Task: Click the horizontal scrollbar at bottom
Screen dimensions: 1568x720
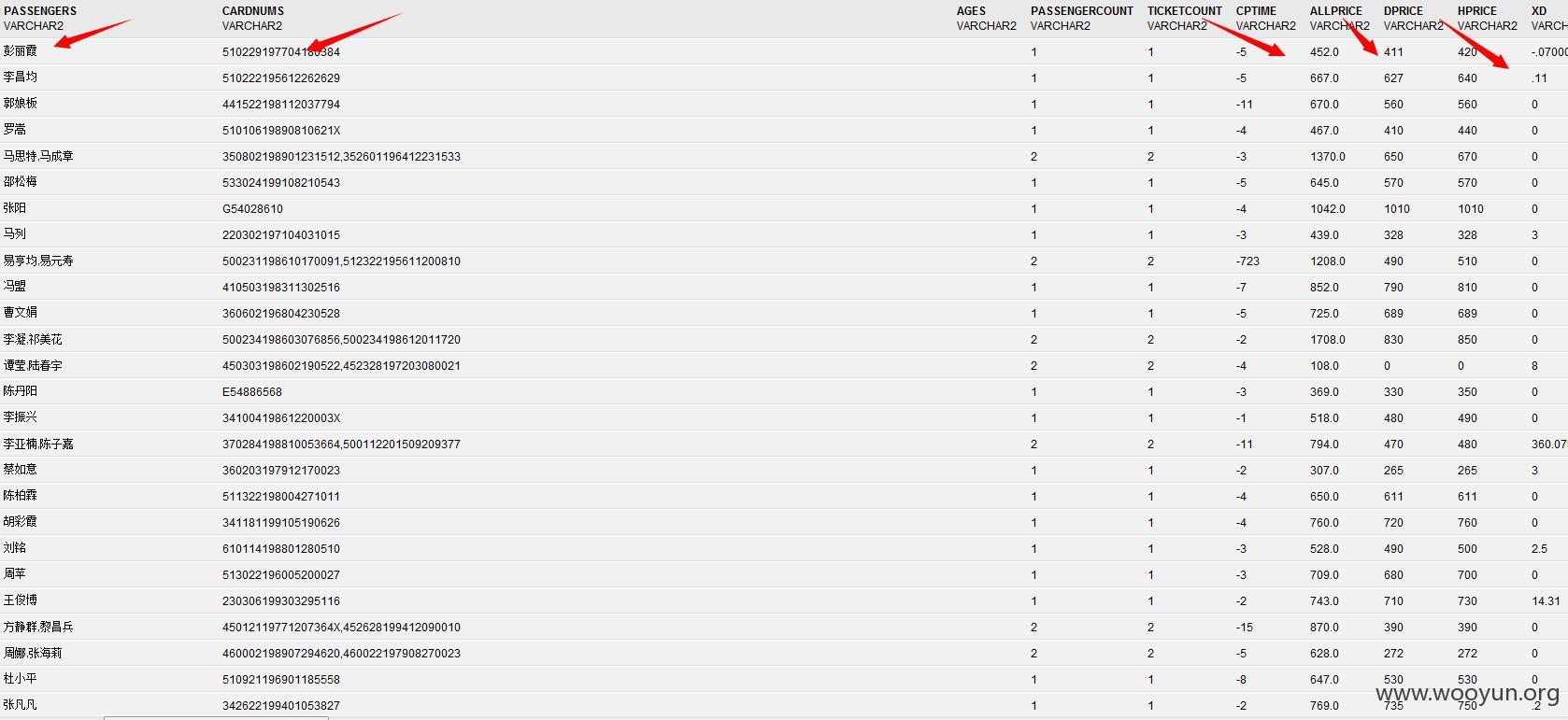Action: [216, 717]
